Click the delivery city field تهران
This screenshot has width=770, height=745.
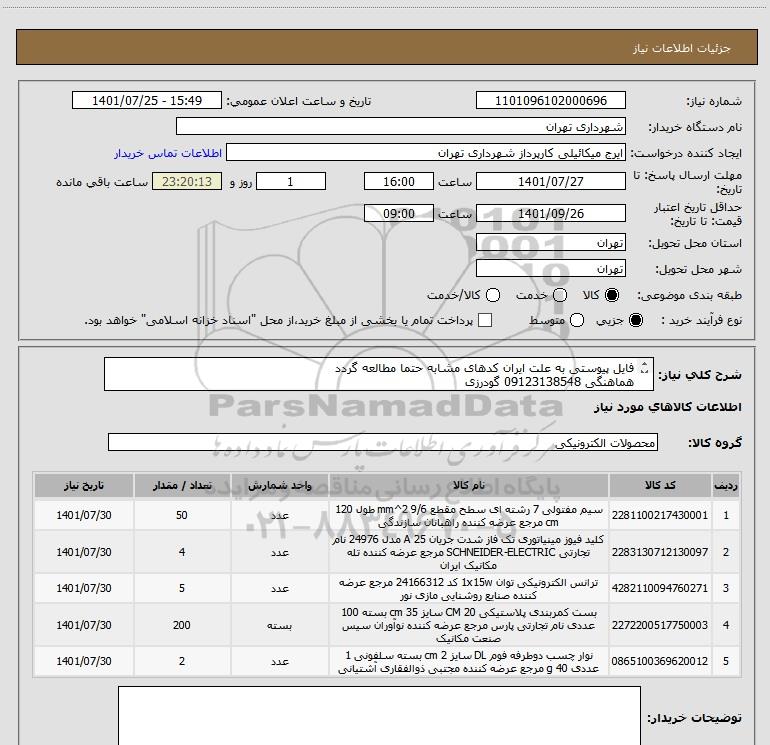[550, 268]
